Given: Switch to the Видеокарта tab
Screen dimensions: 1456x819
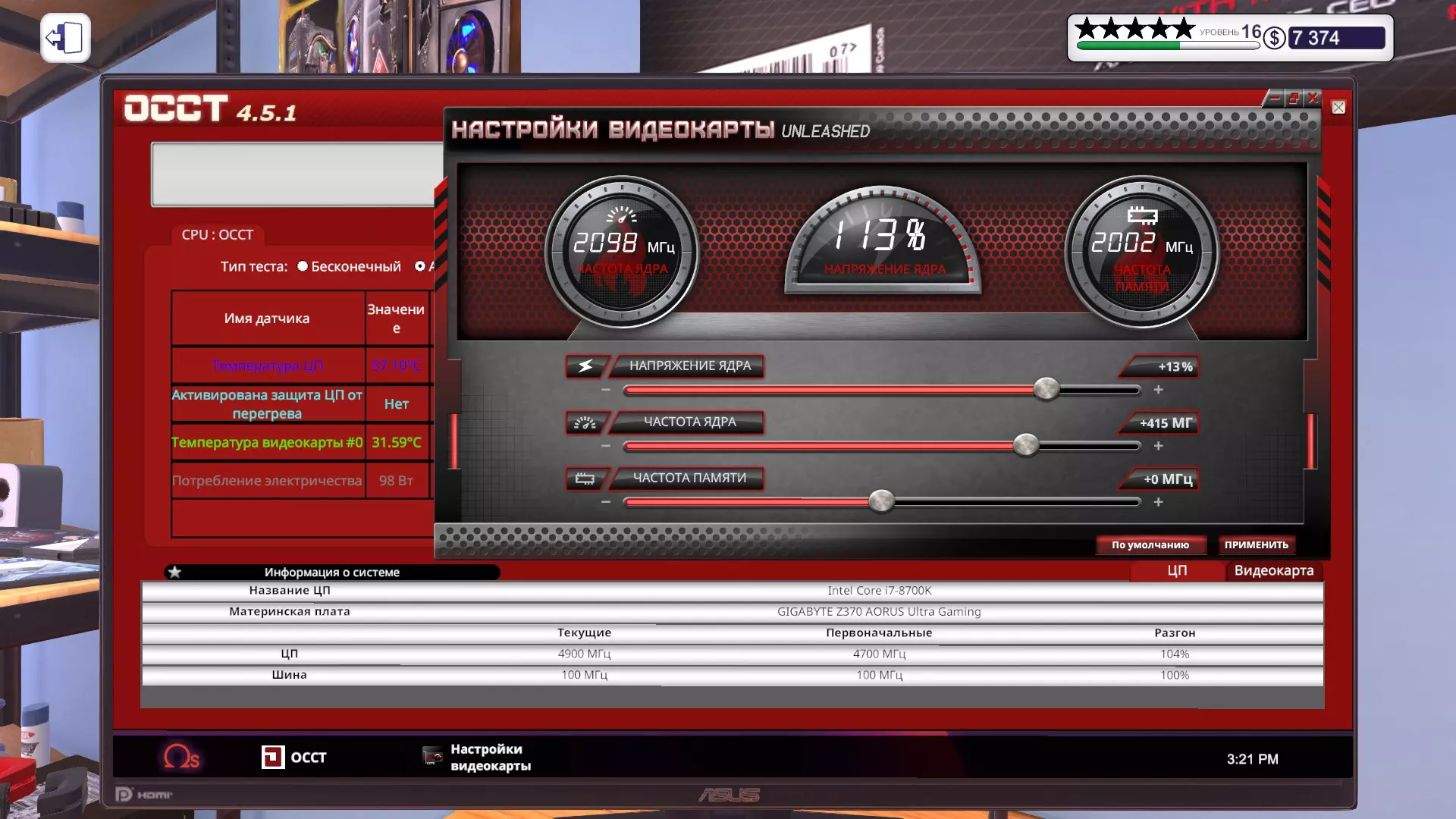Looking at the screenshot, I should [x=1273, y=570].
